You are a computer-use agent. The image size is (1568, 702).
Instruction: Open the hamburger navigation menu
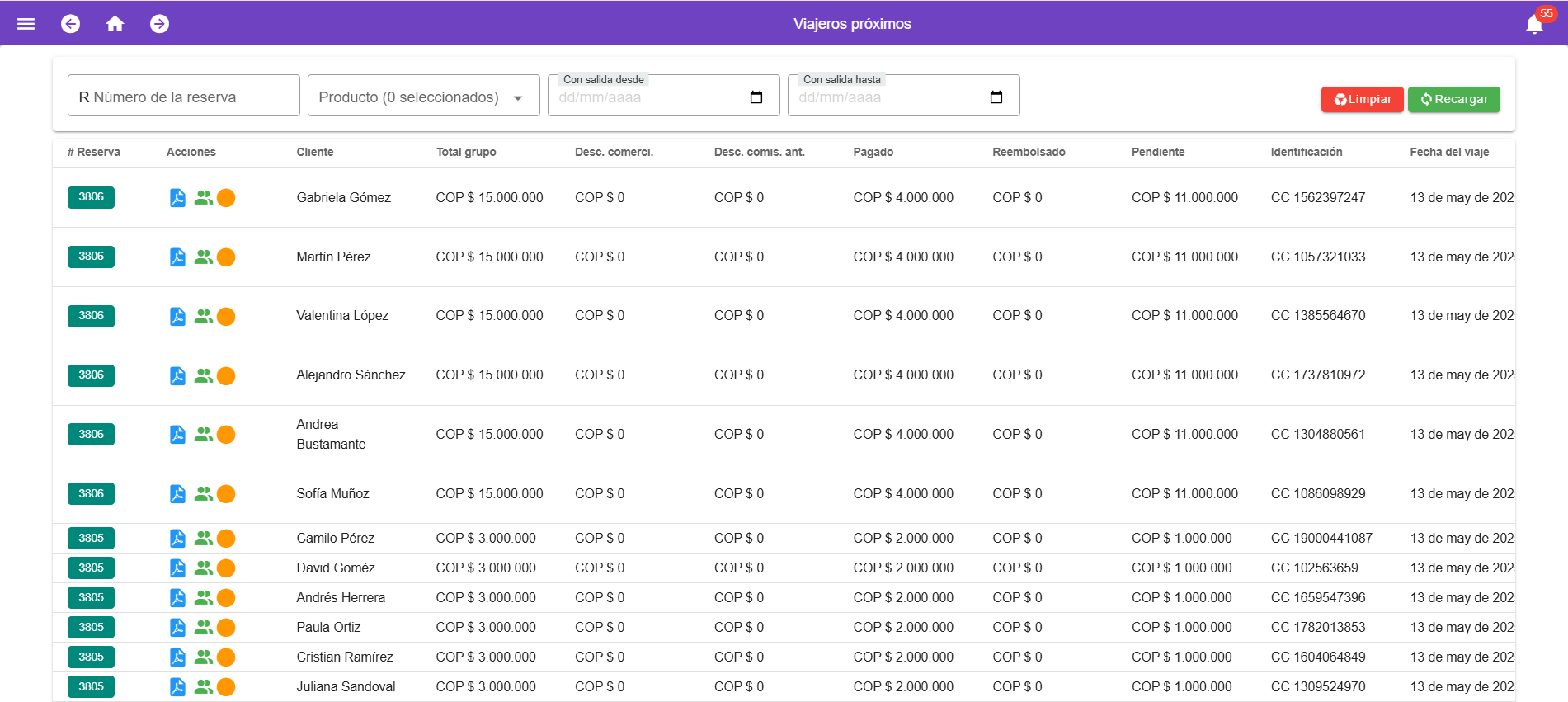click(x=26, y=24)
